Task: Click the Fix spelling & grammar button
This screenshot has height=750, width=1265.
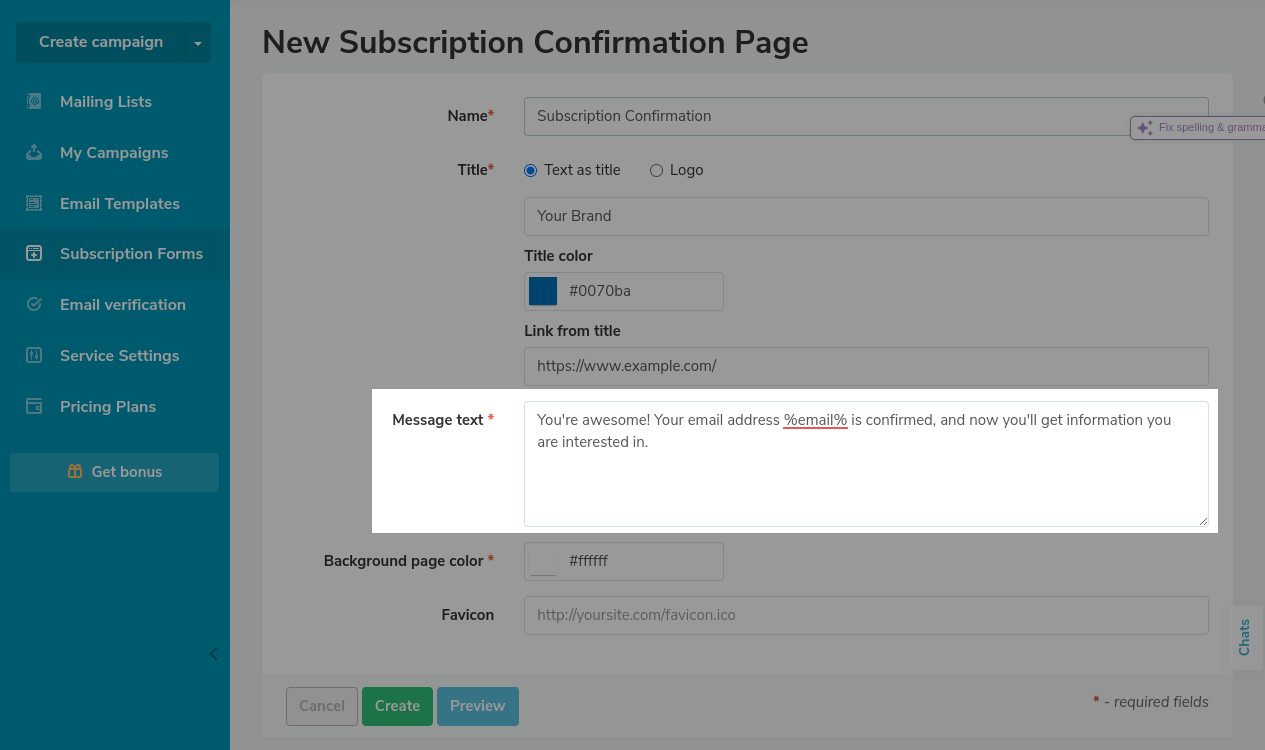Action: 1200,128
